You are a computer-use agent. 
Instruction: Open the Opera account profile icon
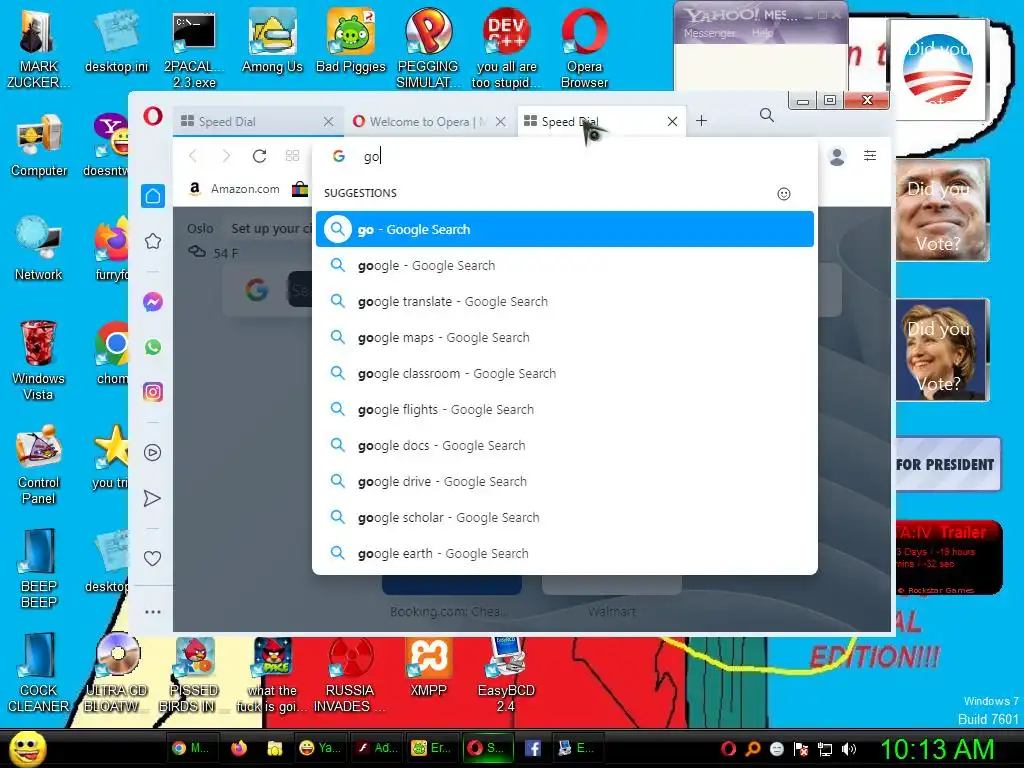(837, 156)
